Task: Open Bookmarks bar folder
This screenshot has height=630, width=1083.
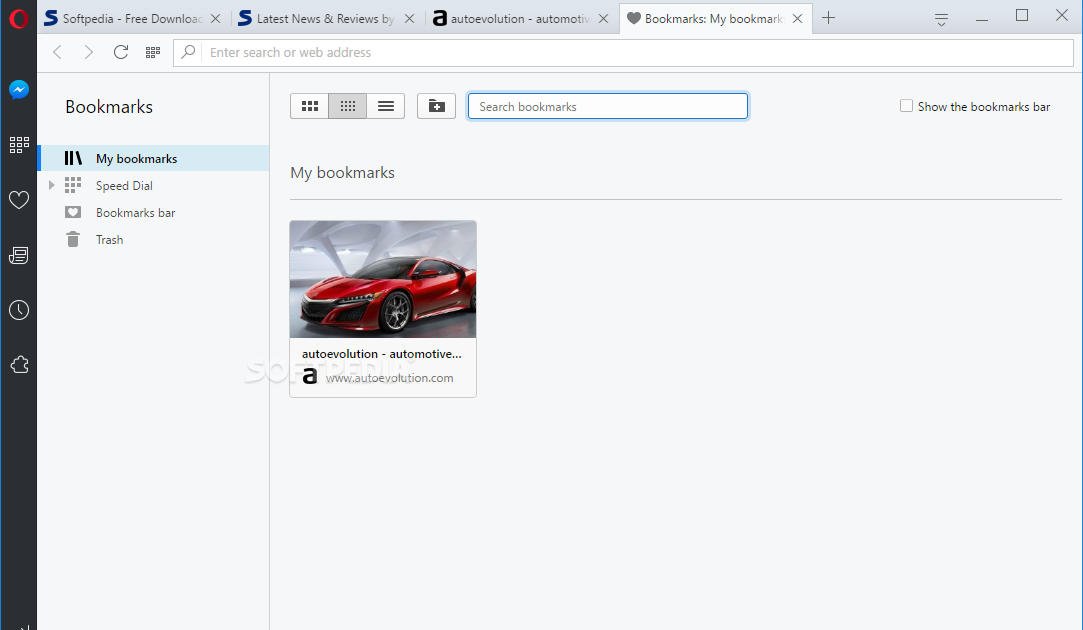Action: (135, 213)
